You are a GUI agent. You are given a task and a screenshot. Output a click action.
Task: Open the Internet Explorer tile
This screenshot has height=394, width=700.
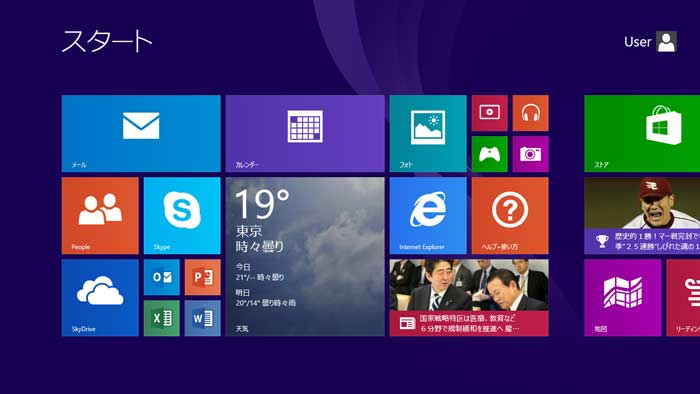(428, 216)
